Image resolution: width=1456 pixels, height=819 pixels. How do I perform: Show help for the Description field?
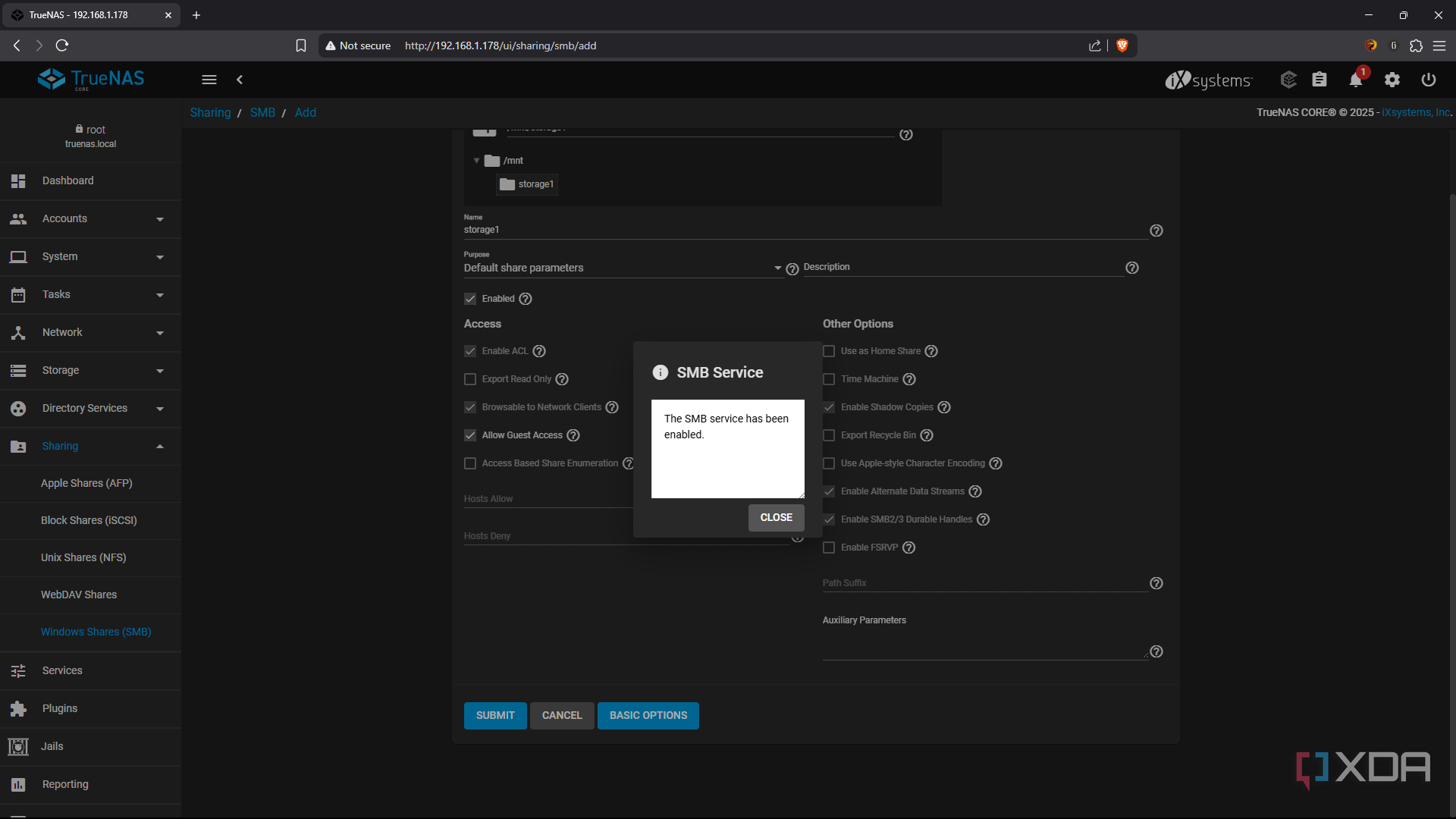click(1132, 268)
